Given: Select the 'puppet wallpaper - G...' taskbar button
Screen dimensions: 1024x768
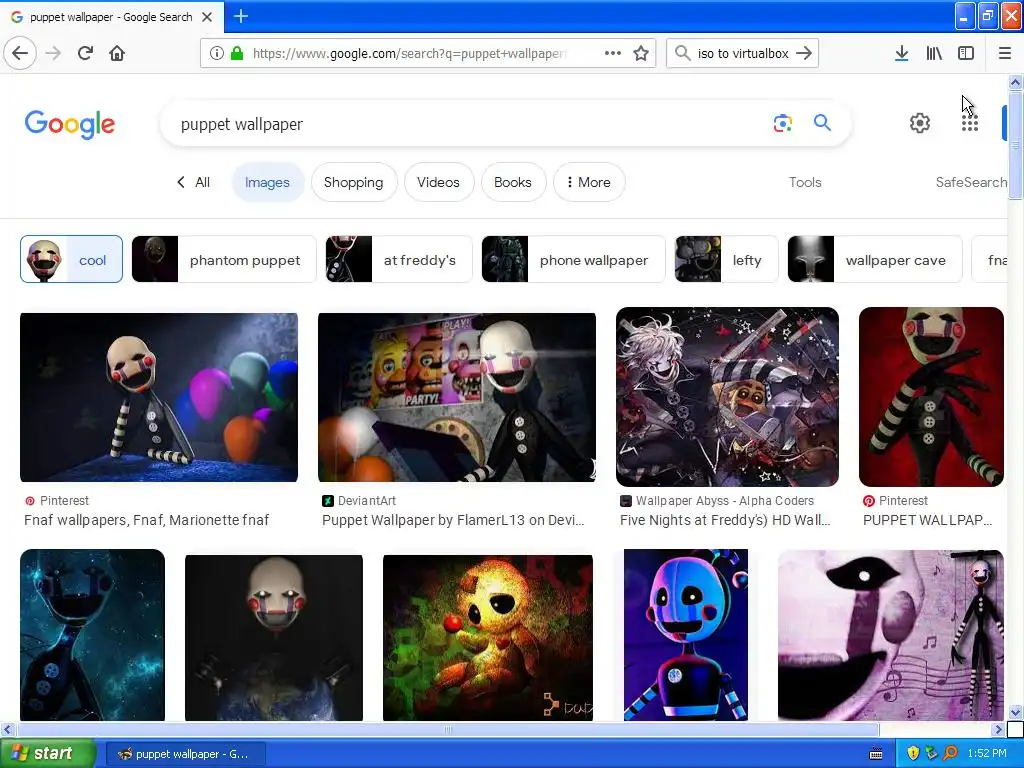Looking at the screenshot, I should point(185,754).
